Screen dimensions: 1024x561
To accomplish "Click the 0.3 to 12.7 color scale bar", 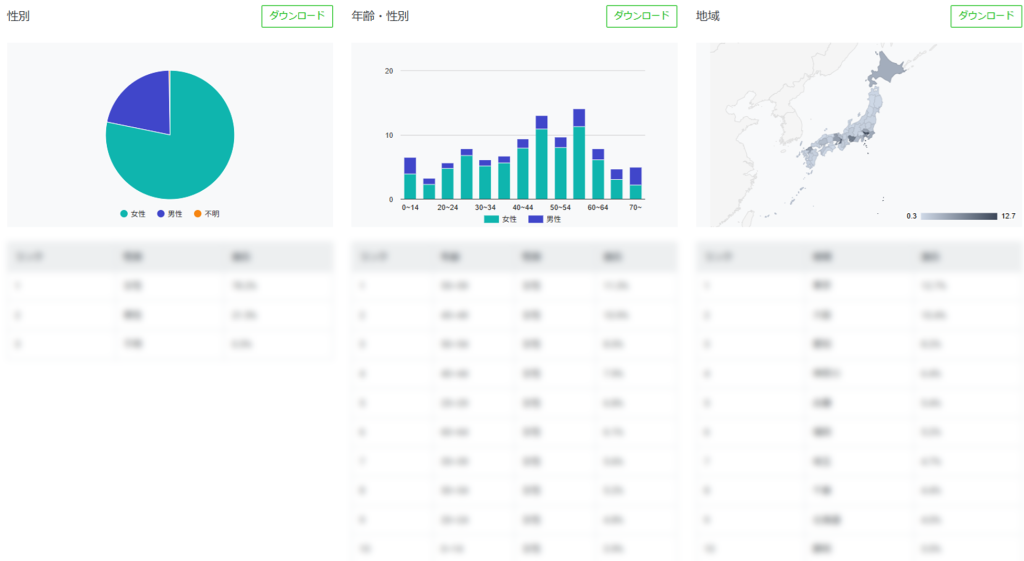I will pos(958,216).
